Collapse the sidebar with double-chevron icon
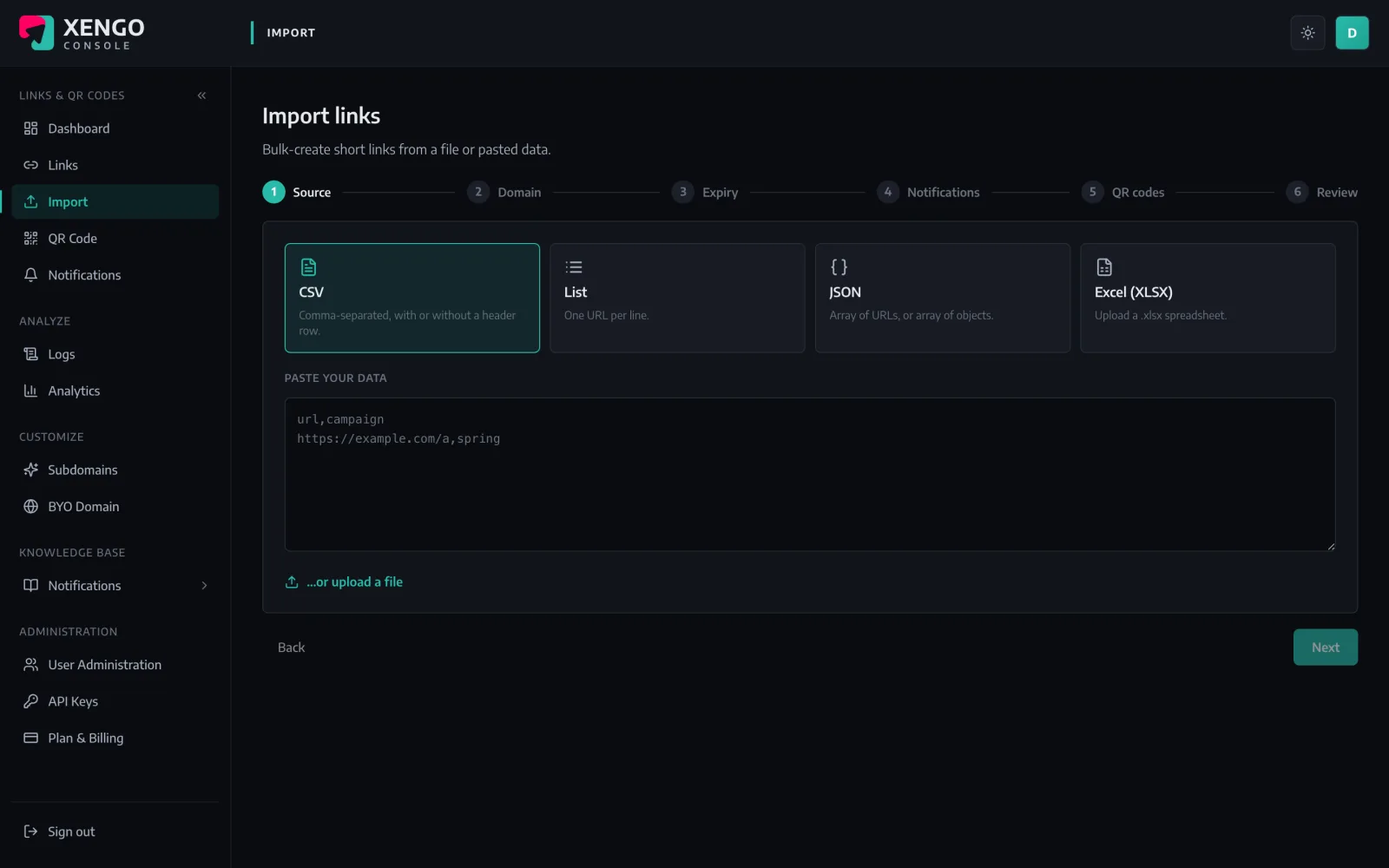1389x868 pixels. pyautogui.click(x=201, y=95)
